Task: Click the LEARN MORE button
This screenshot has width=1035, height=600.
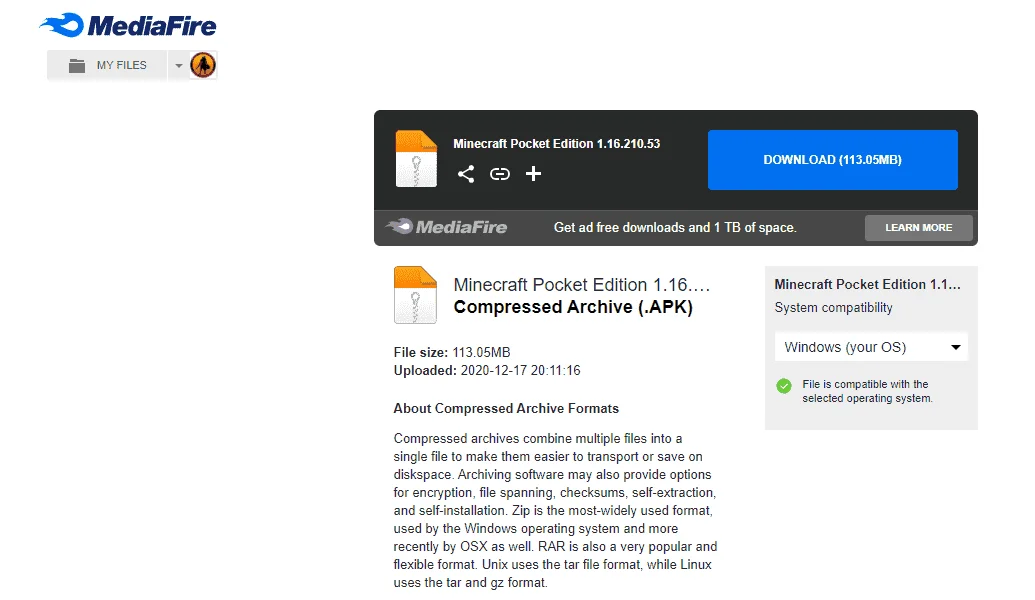Action: tap(918, 228)
